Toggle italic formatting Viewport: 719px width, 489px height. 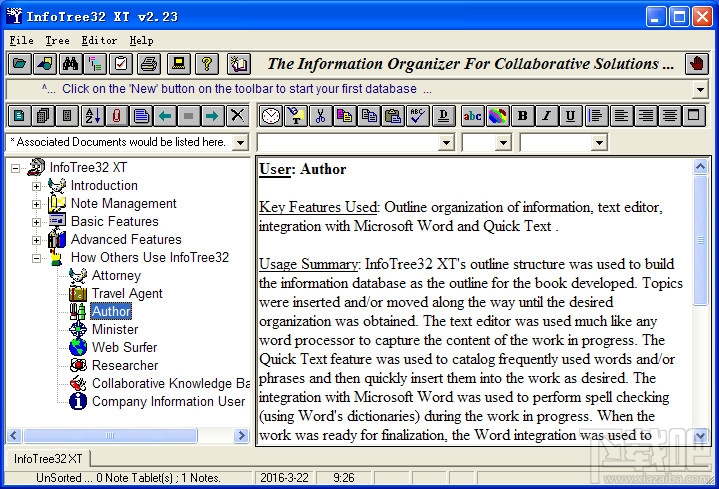click(546, 116)
